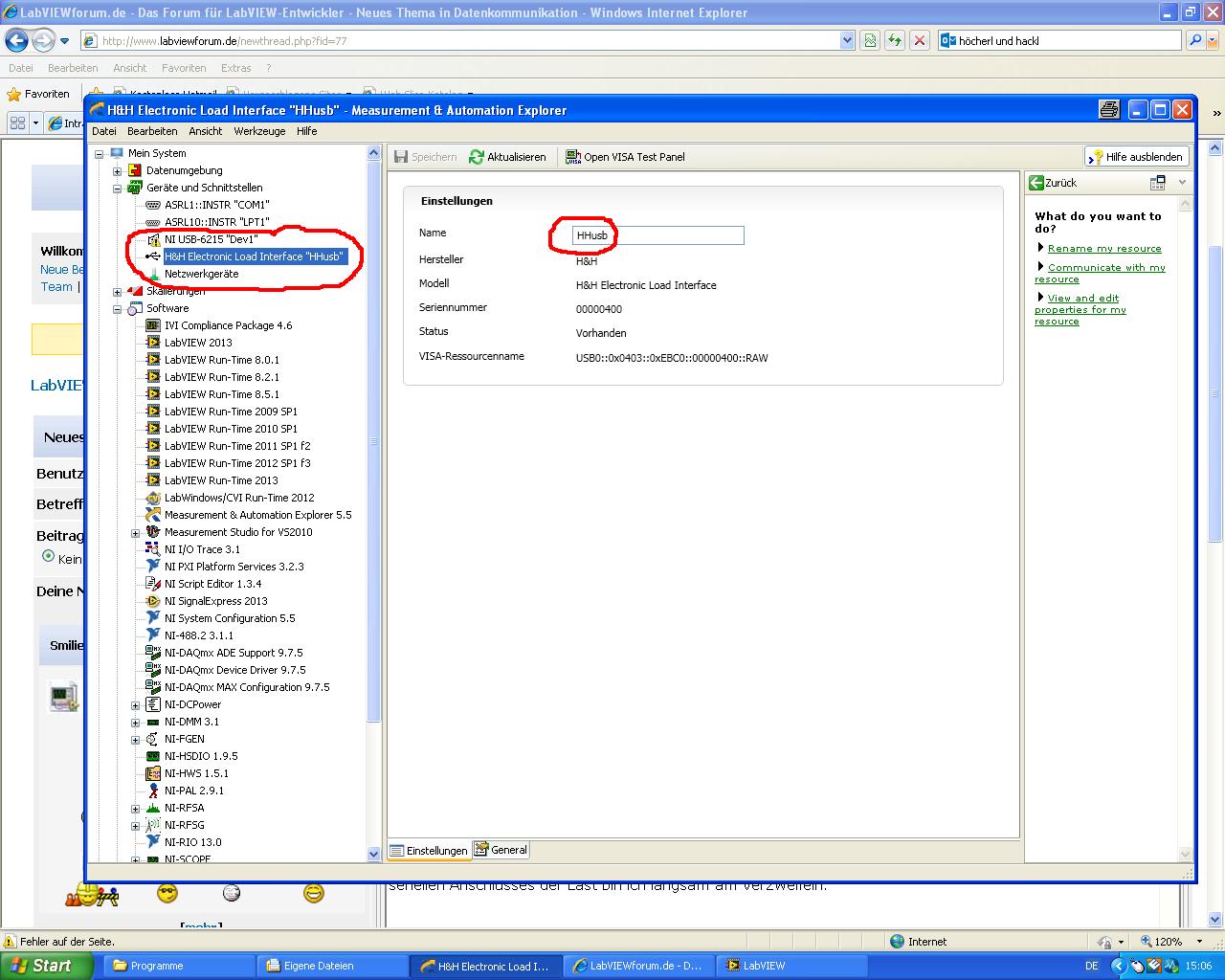The width and height of the screenshot is (1225, 980).
Task: Click the Communicate with my resource link
Action: coord(1101,274)
